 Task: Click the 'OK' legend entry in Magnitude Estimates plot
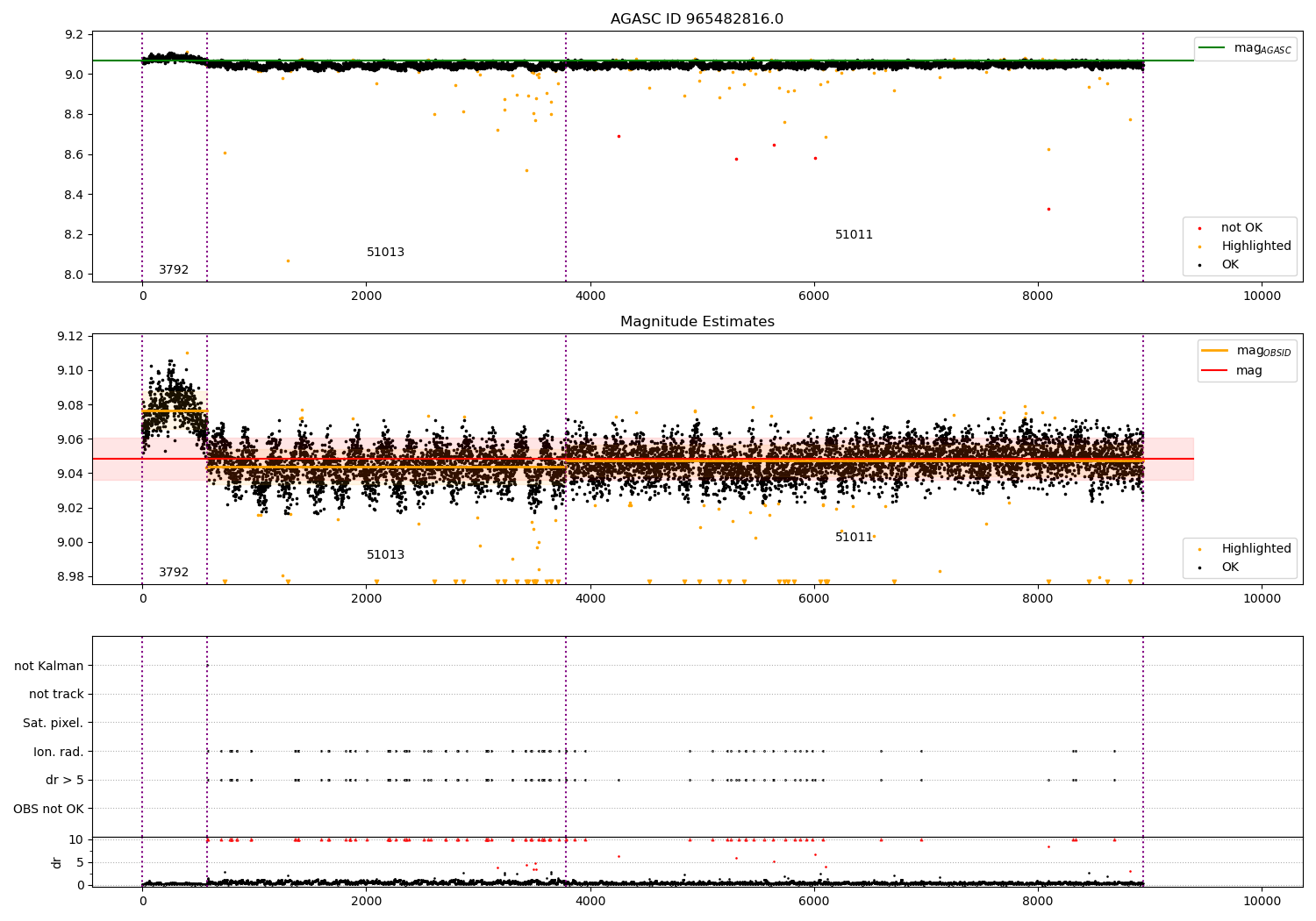point(1220,568)
